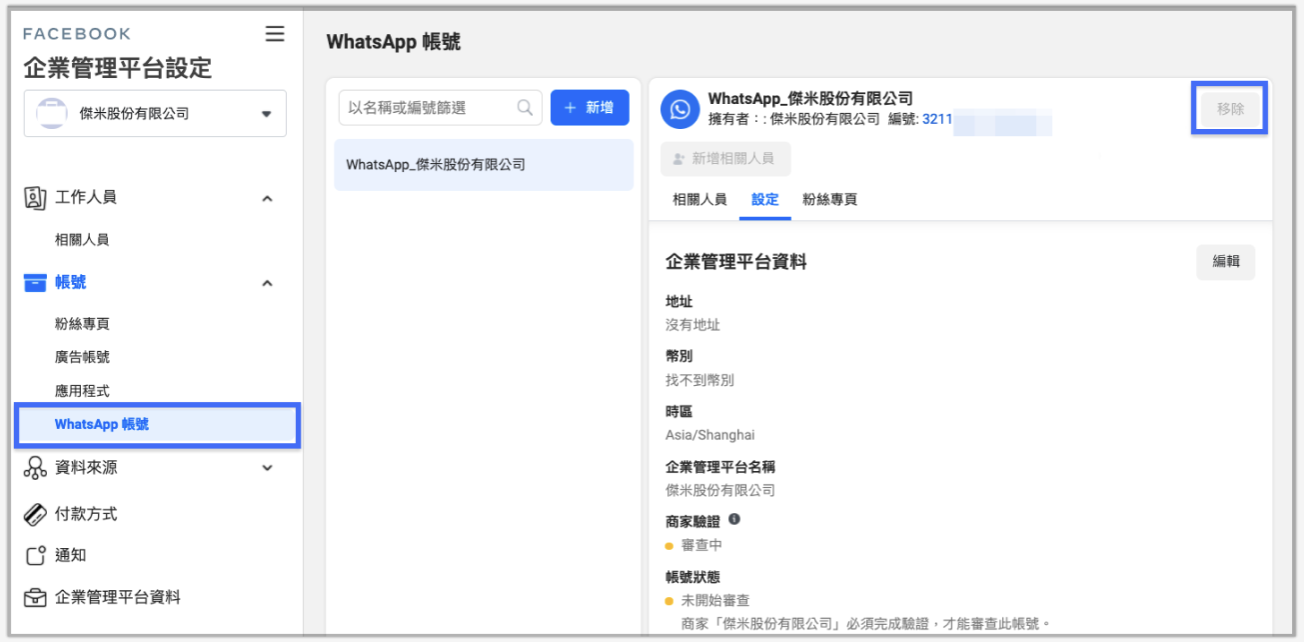
Task: Click the search magnifier icon in filter box
Action: pyautogui.click(x=524, y=107)
